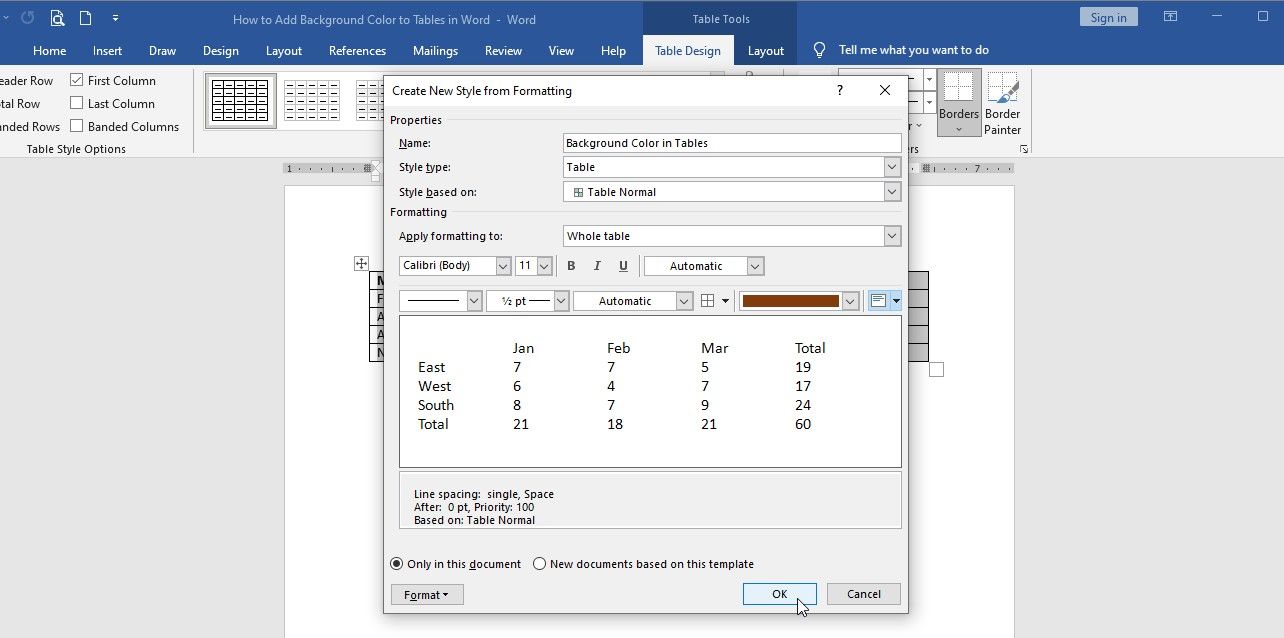Click the table move handle icon
This screenshot has height=638, width=1284.
[x=361, y=264]
